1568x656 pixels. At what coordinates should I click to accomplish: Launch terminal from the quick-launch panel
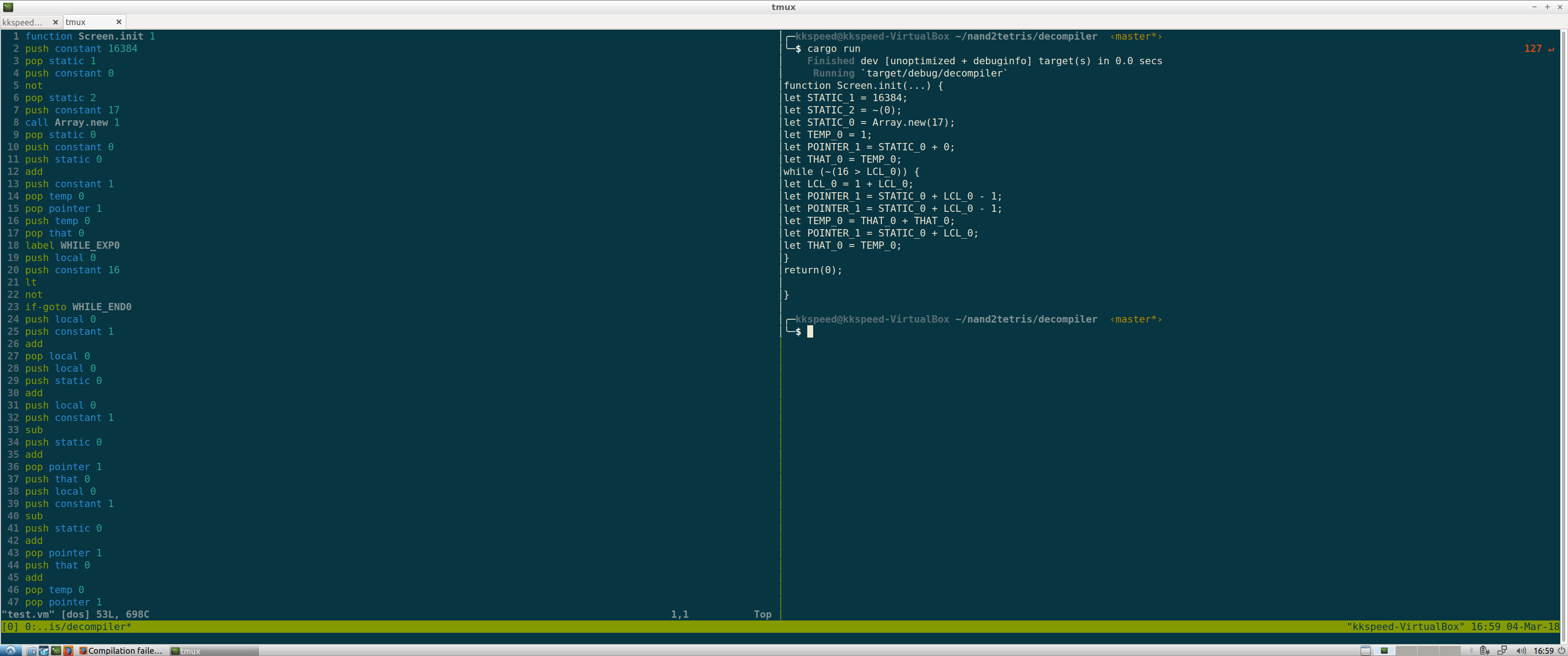(x=56, y=651)
